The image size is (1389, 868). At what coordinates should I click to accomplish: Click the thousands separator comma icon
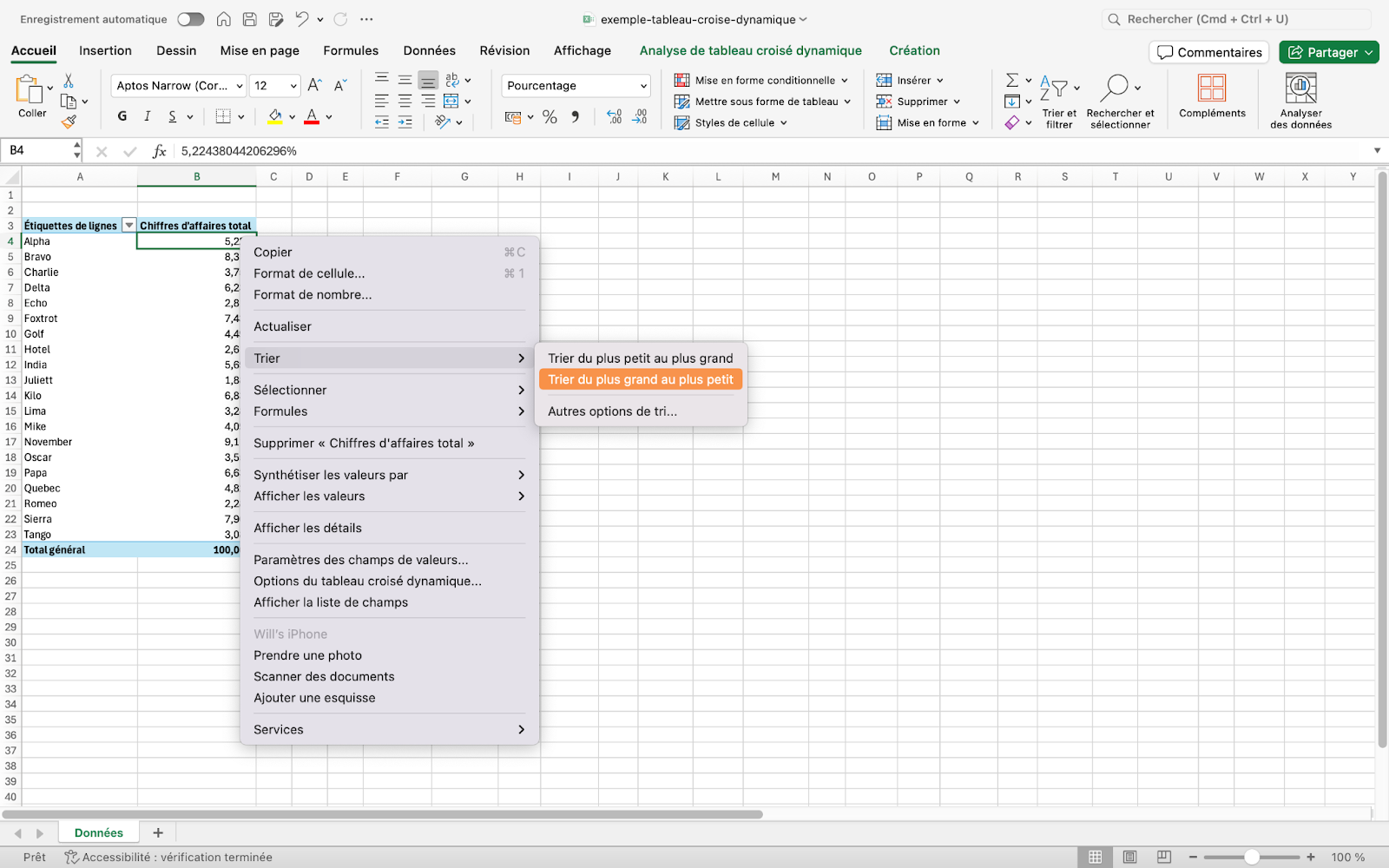(576, 116)
